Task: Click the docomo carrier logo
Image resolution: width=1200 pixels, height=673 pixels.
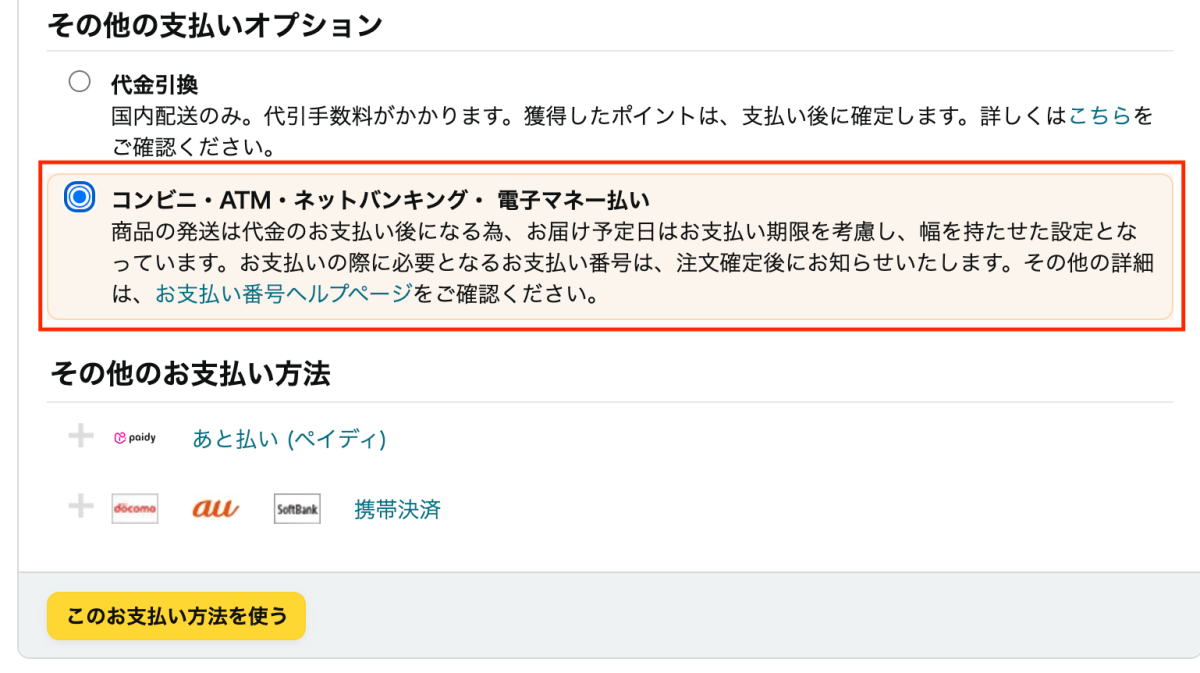Action: [x=135, y=509]
